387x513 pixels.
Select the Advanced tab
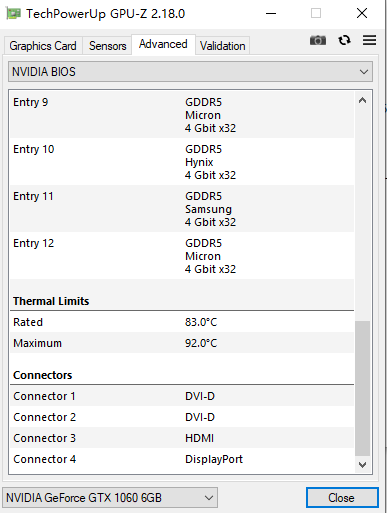point(163,44)
